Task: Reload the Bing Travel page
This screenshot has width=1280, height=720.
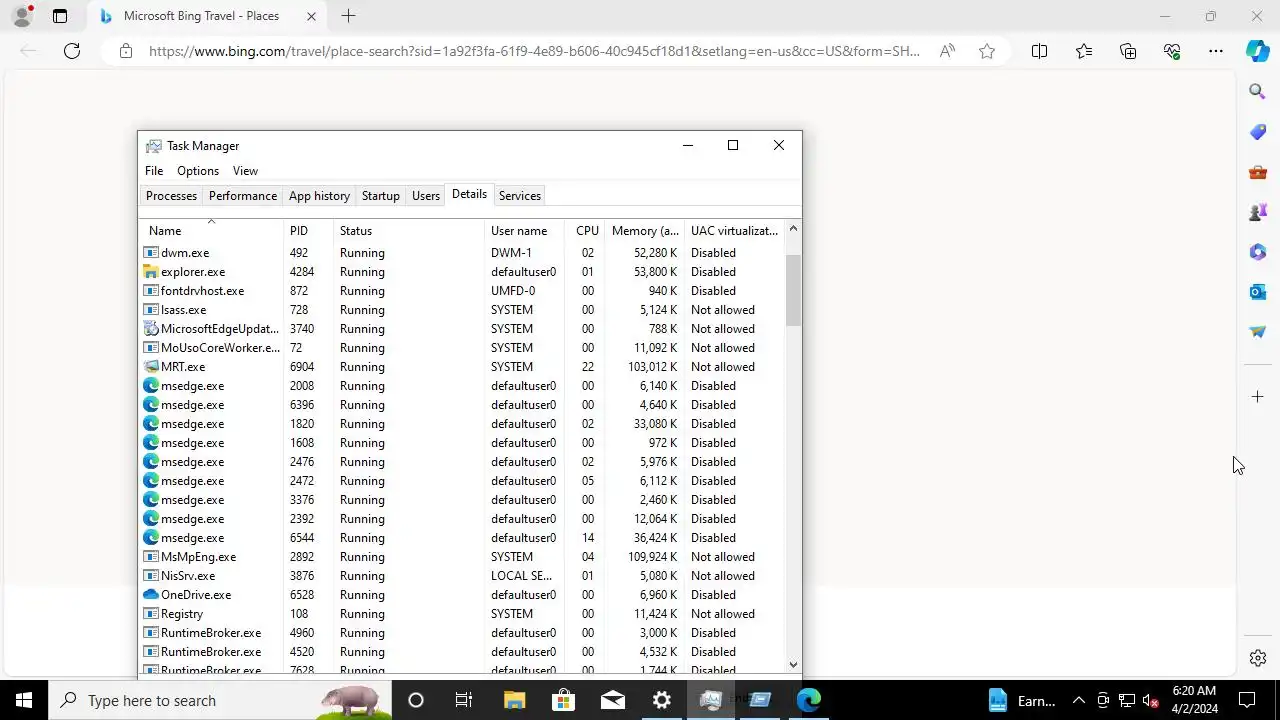Action: [x=72, y=51]
